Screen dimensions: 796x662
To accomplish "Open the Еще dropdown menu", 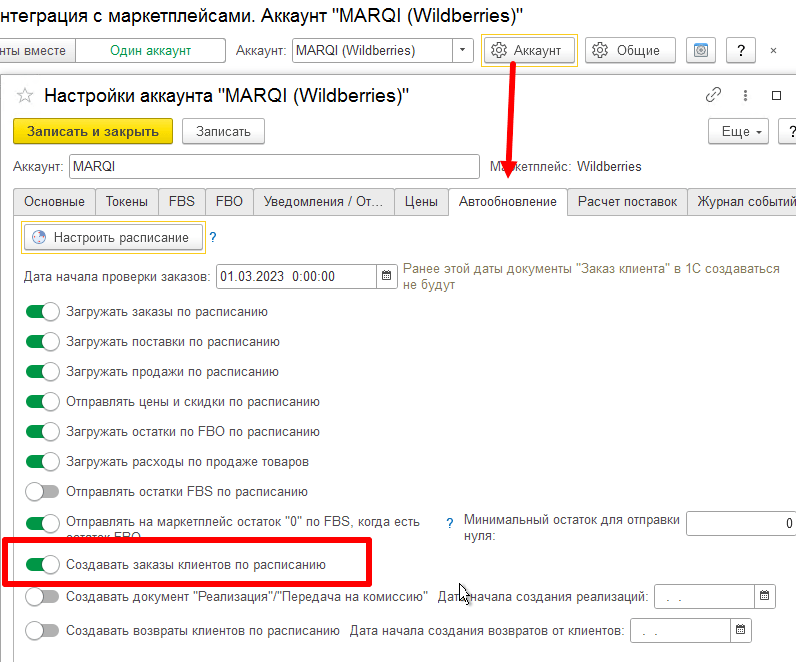I will [737, 131].
